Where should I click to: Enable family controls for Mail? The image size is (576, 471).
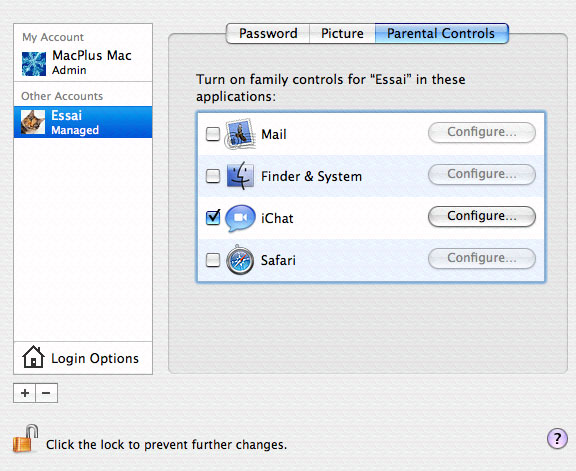click(x=213, y=134)
